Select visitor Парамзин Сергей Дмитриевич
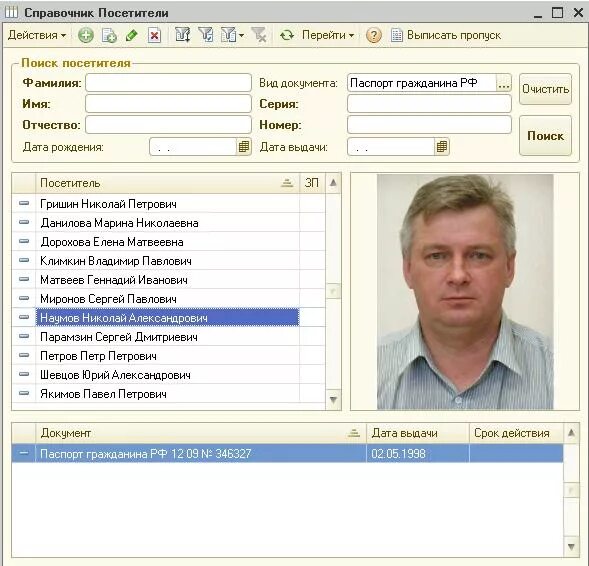Screen dimensions: 589x566 click(168, 337)
